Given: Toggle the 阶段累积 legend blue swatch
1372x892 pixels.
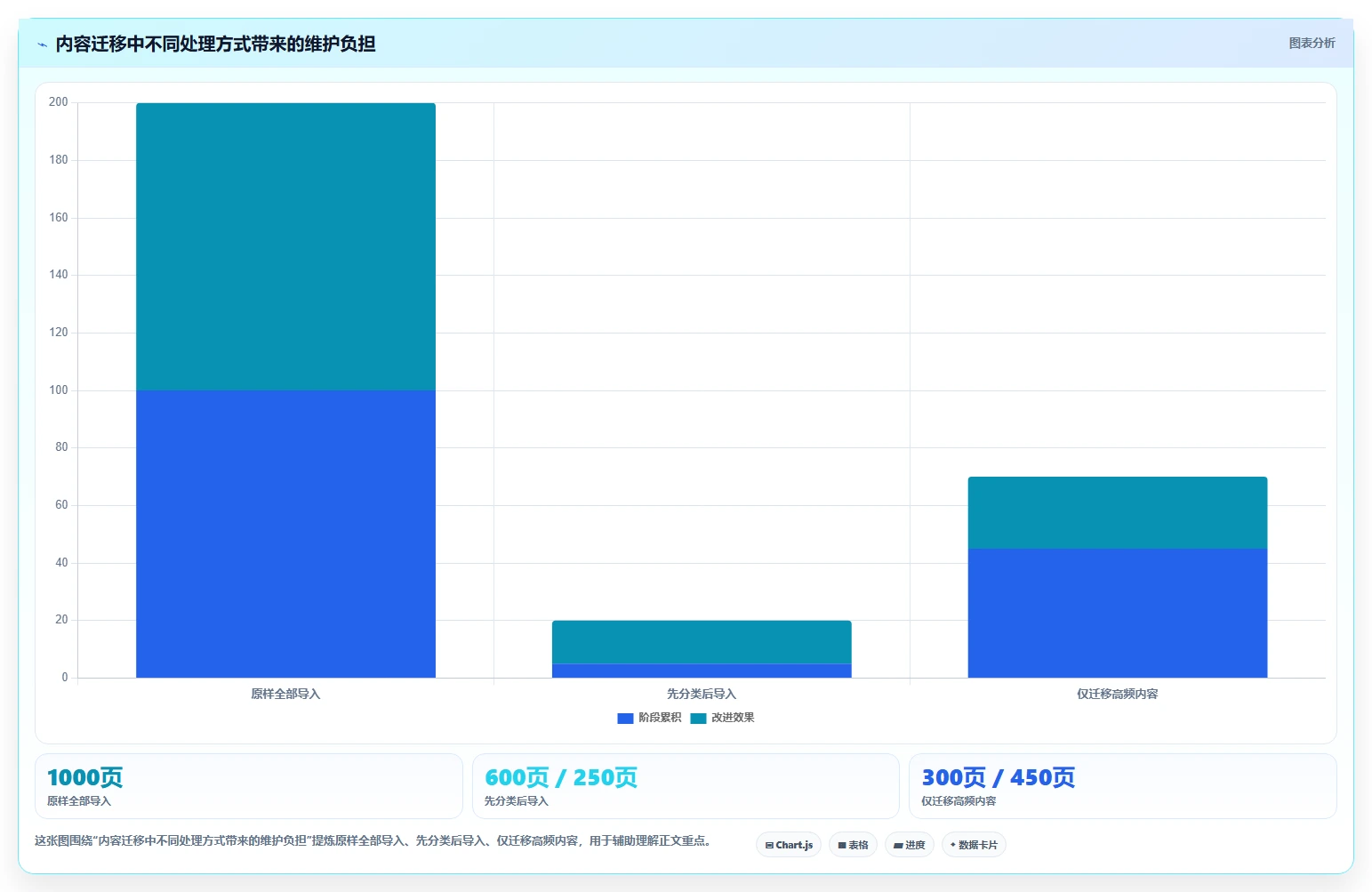Looking at the screenshot, I should pyautogui.click(x=625, y=719).
